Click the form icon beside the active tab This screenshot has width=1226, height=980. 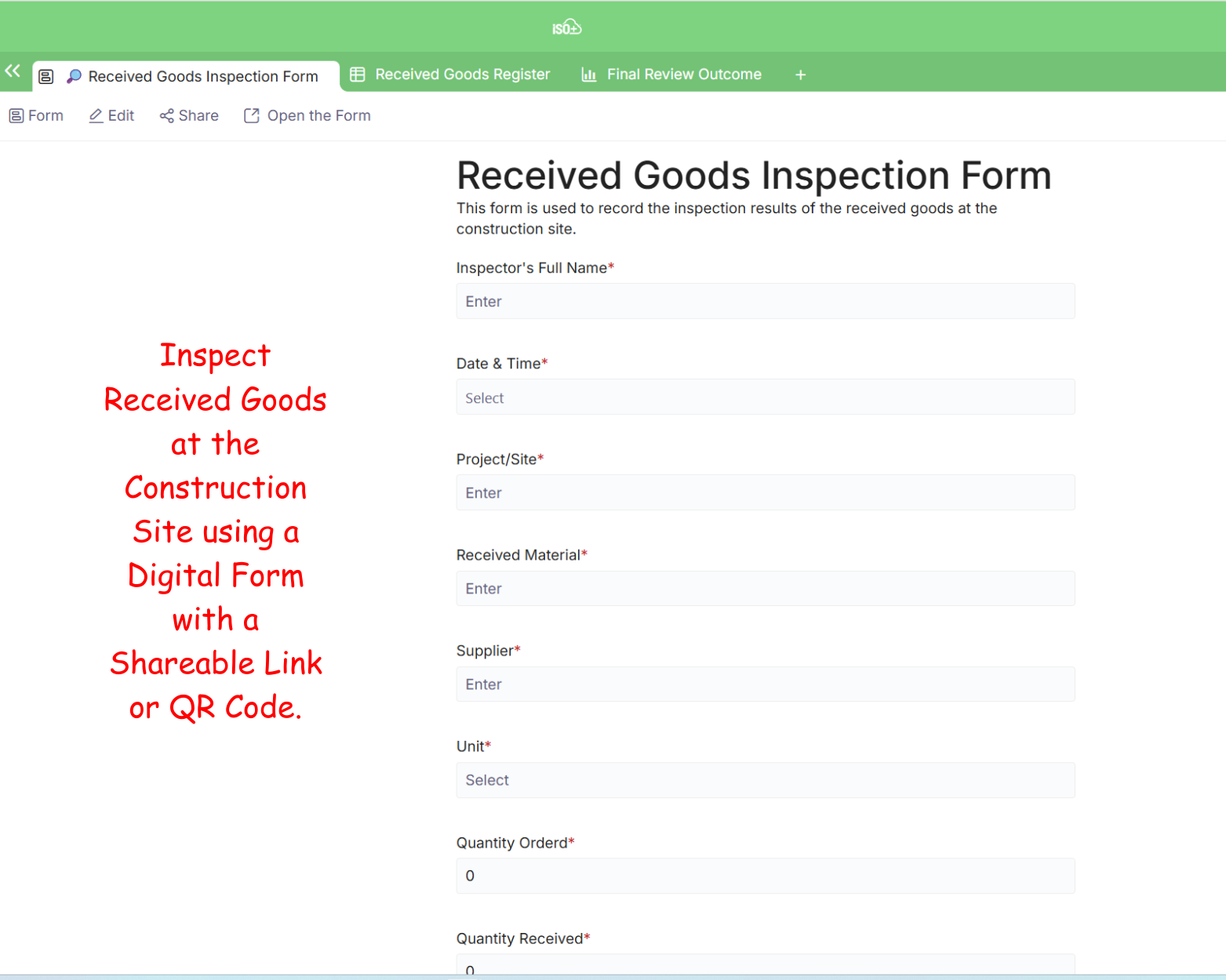46,76
